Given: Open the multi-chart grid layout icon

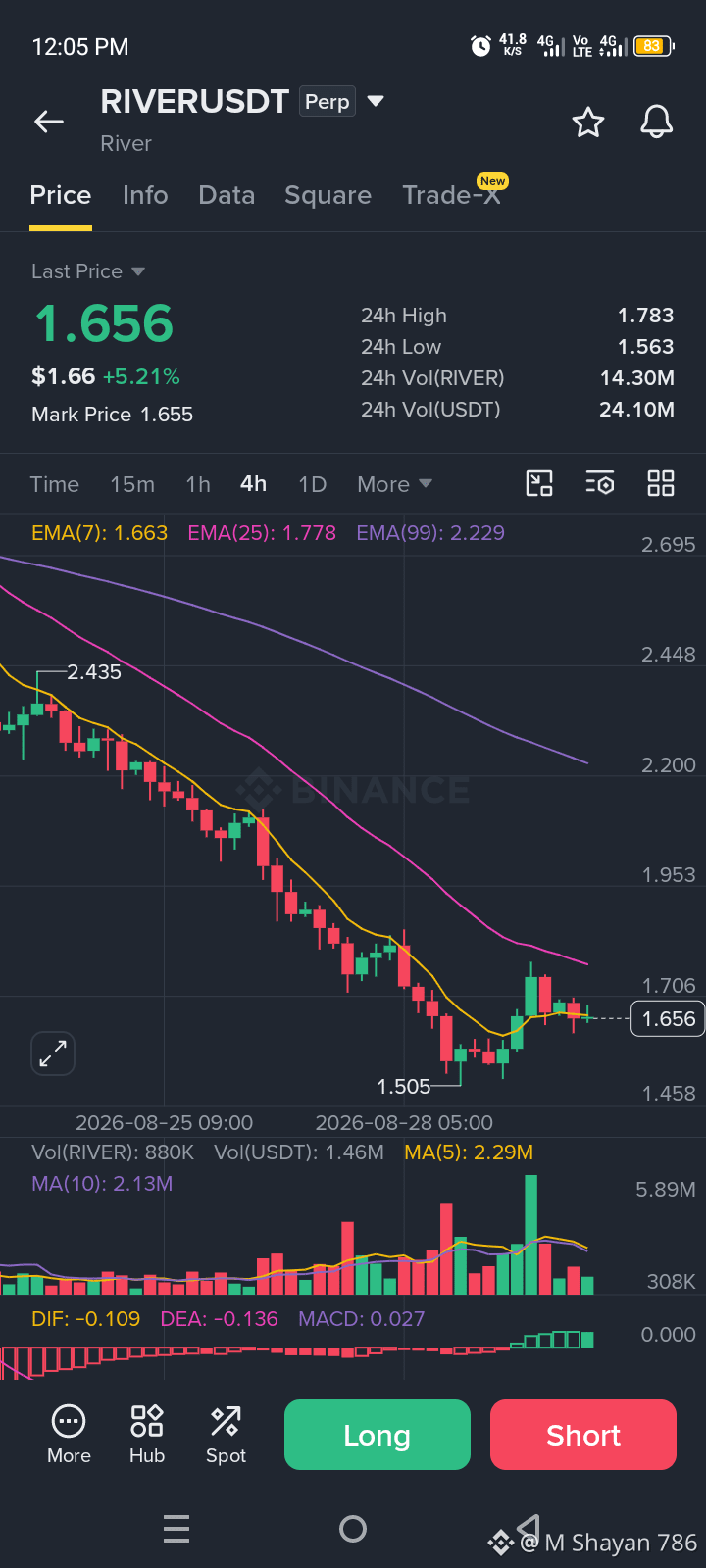Looking at the screenshot, I should pyautogui.click(x=661, y=483).
